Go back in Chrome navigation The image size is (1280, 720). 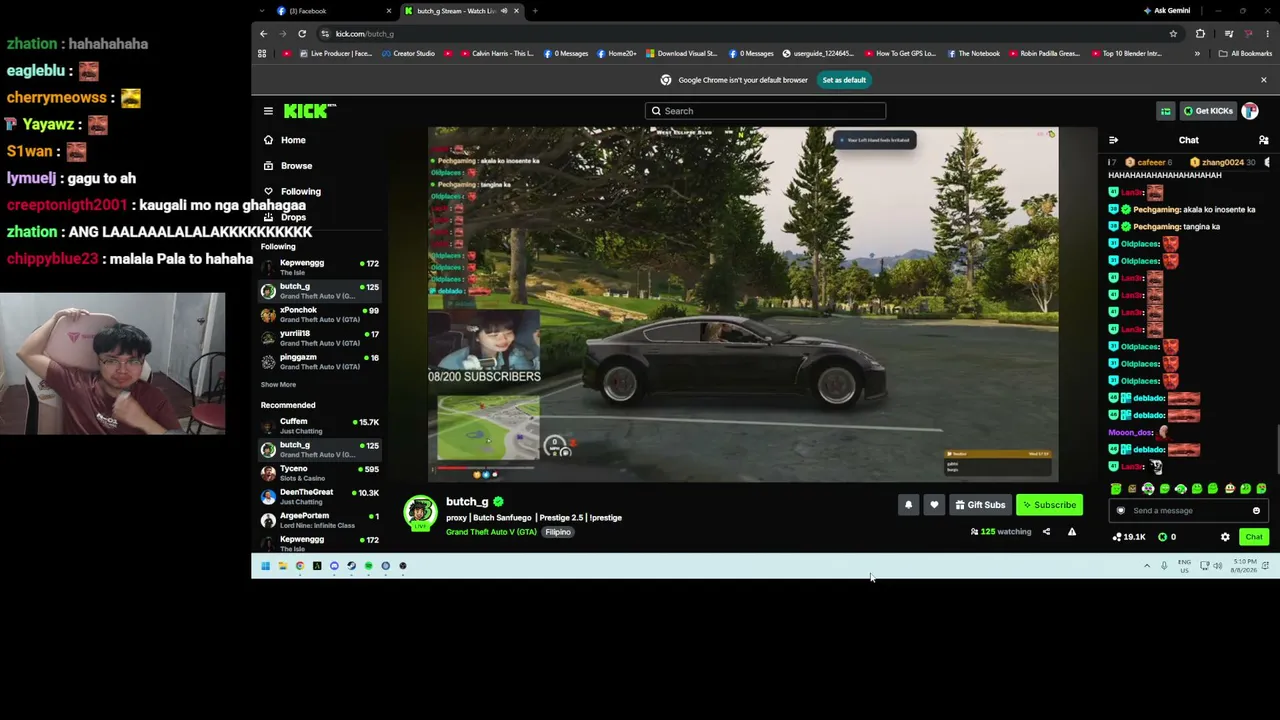(x=265, y=34)
